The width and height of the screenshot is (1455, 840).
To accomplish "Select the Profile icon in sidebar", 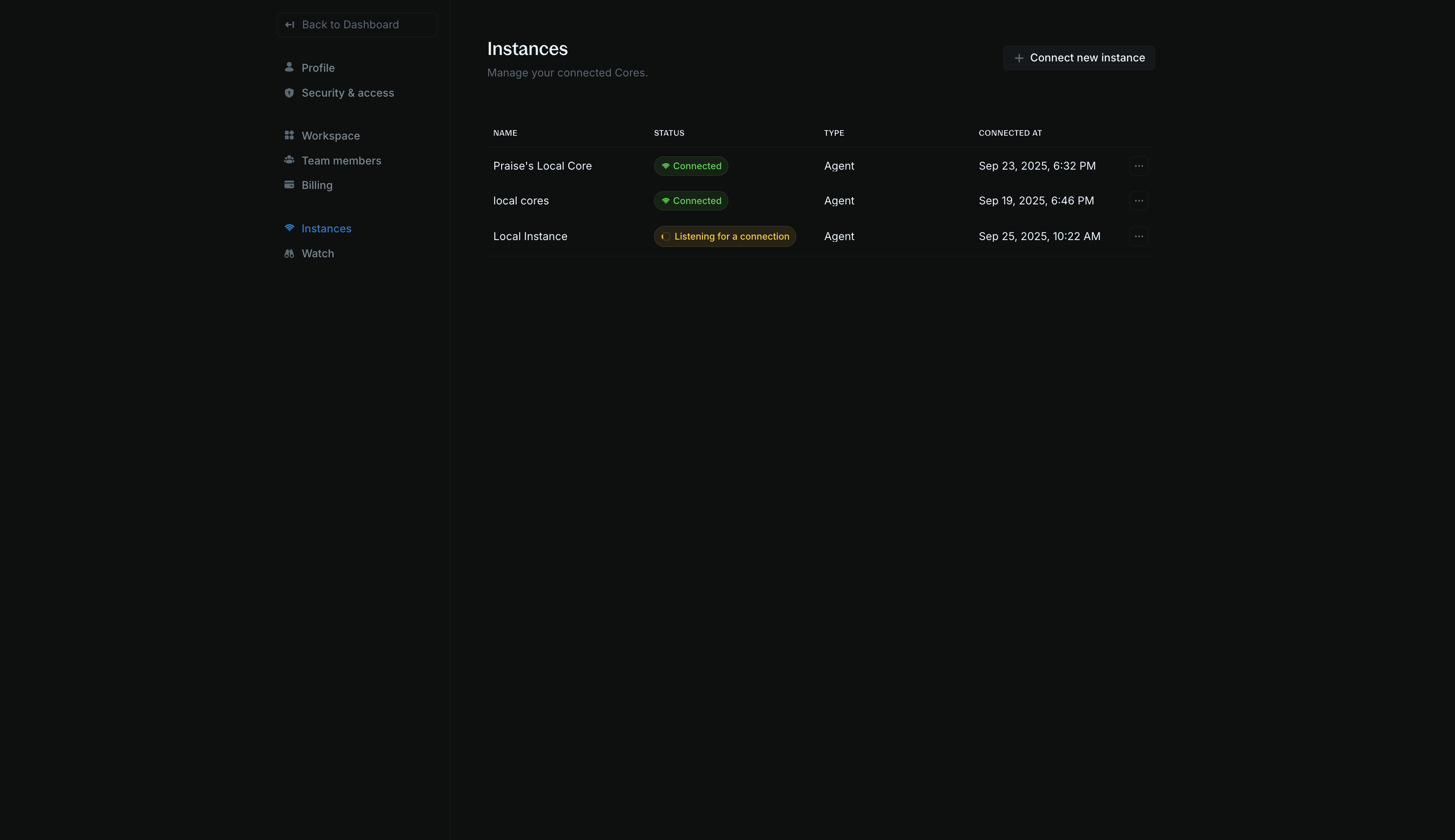I will click(289, 67).
